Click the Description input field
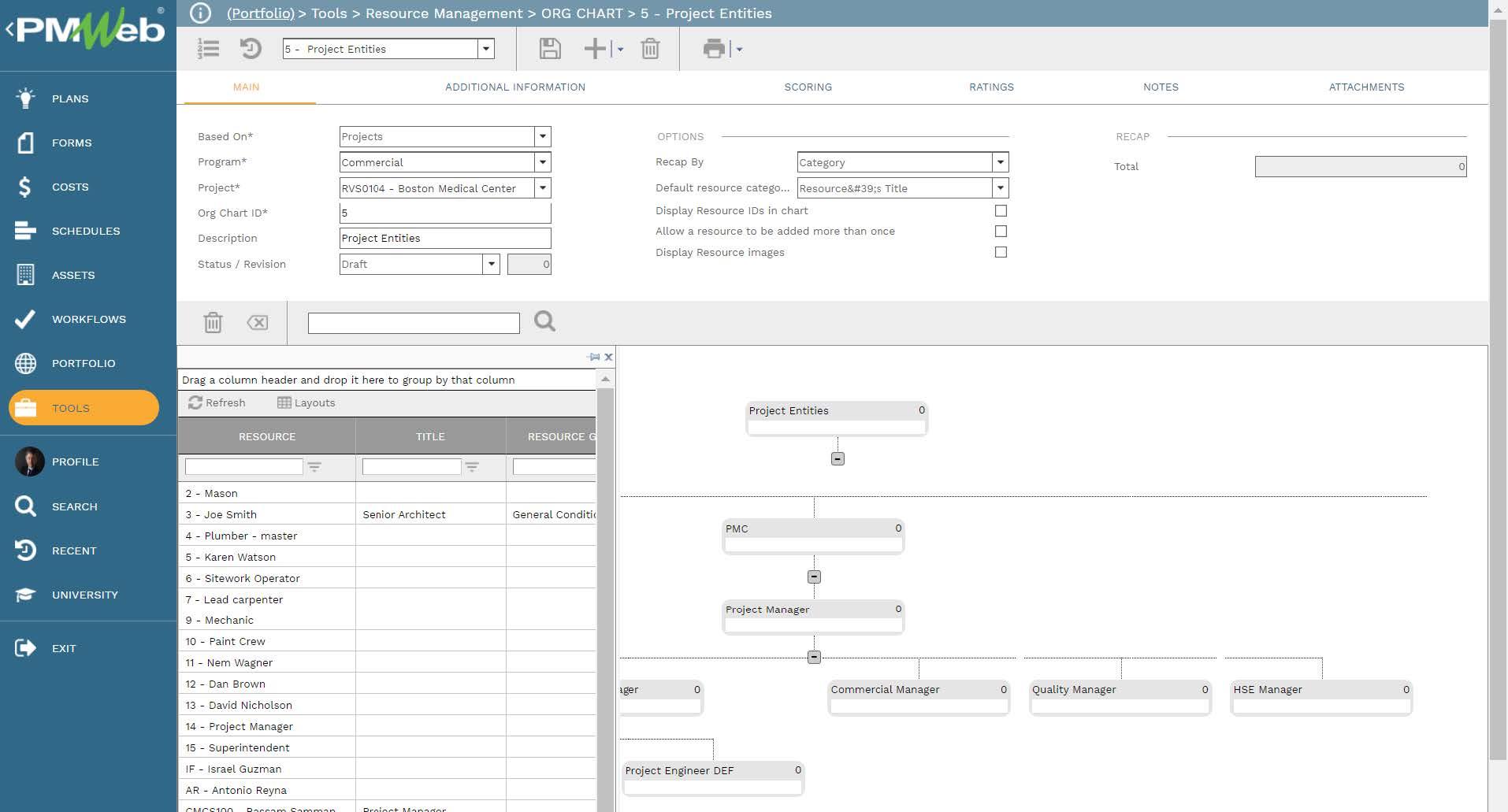 click(444, 239)
